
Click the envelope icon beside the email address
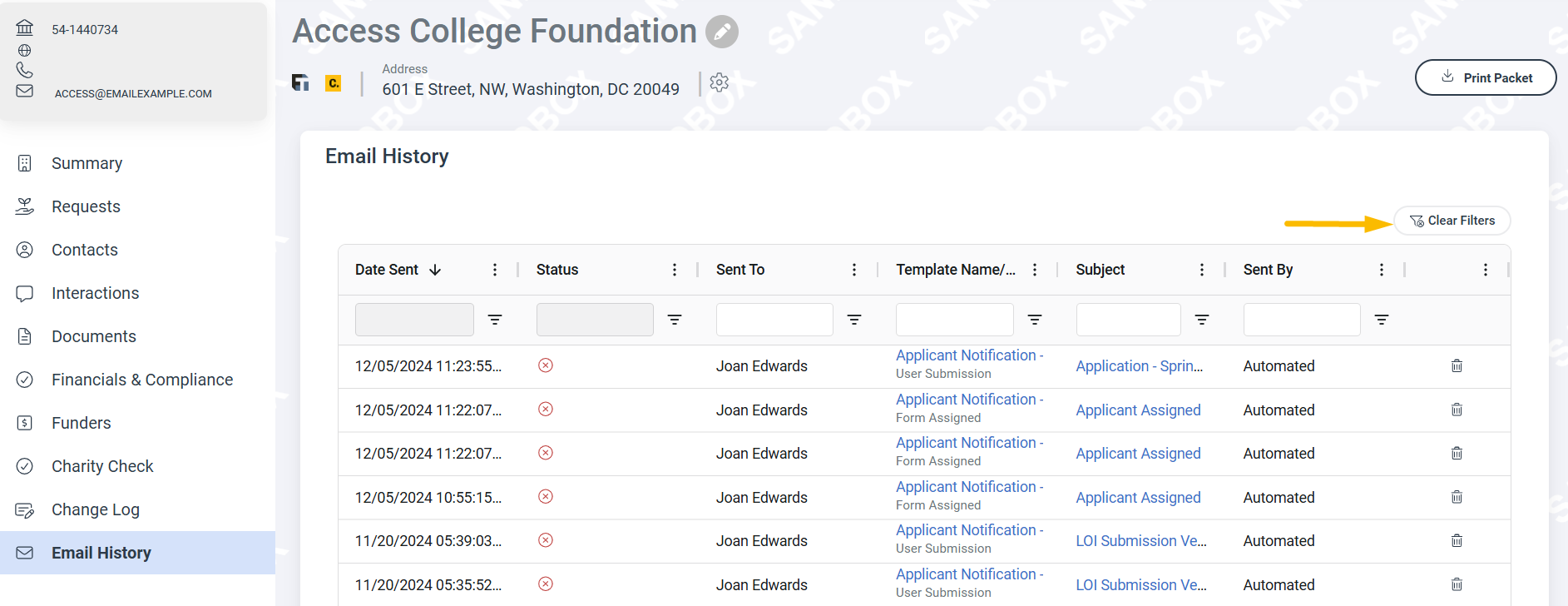tap(25, 90)
